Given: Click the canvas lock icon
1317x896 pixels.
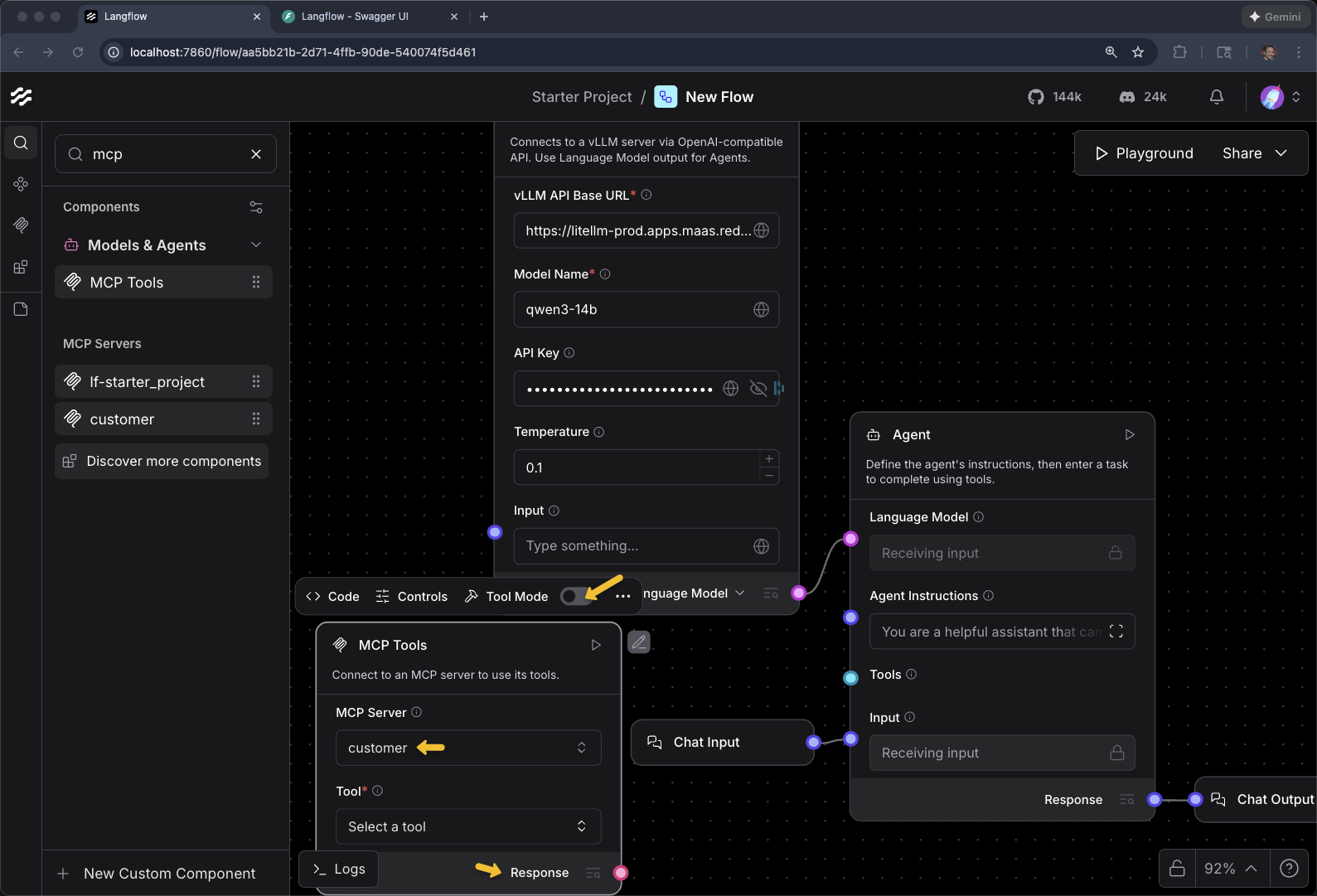Looking at the screenshot, I should point(1177,868).
